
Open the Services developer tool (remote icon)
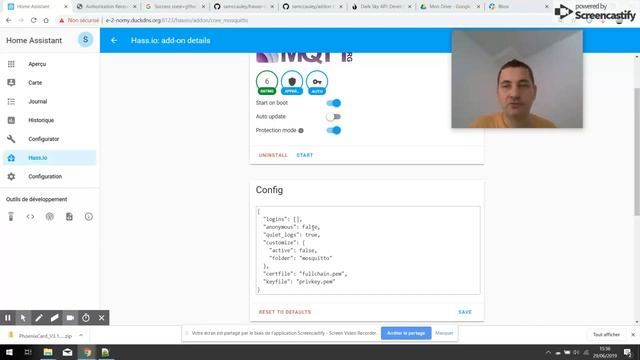point(11,217)
